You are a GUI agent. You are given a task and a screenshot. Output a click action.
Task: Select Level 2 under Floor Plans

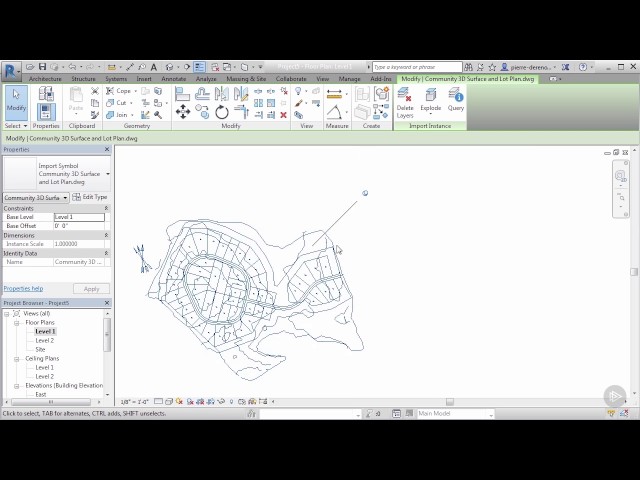pos(44,340)
